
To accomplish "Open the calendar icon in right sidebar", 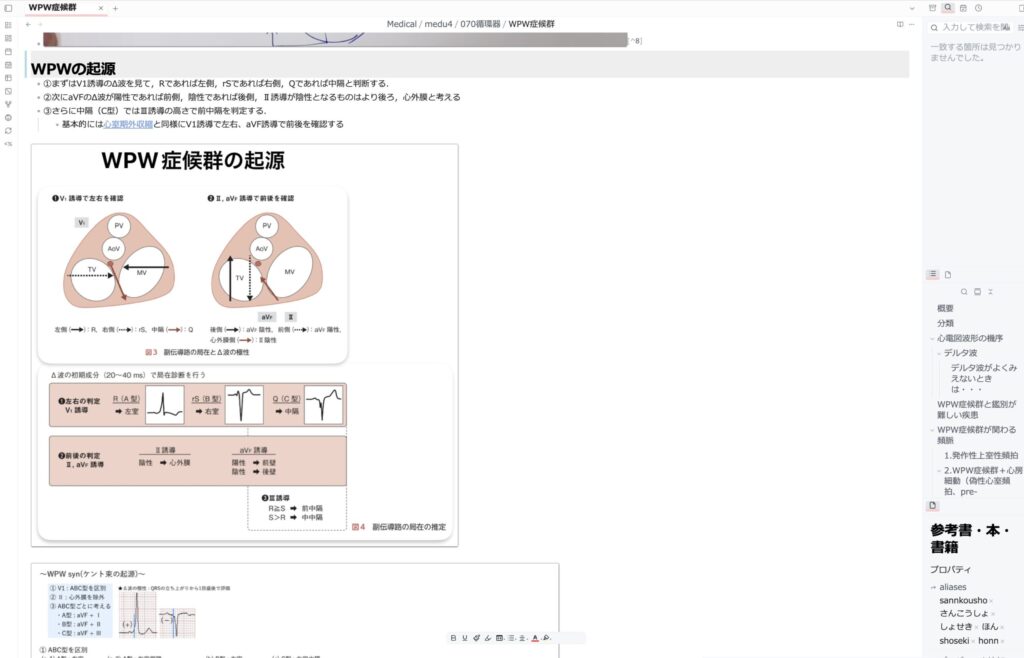I will pos(963,8).
